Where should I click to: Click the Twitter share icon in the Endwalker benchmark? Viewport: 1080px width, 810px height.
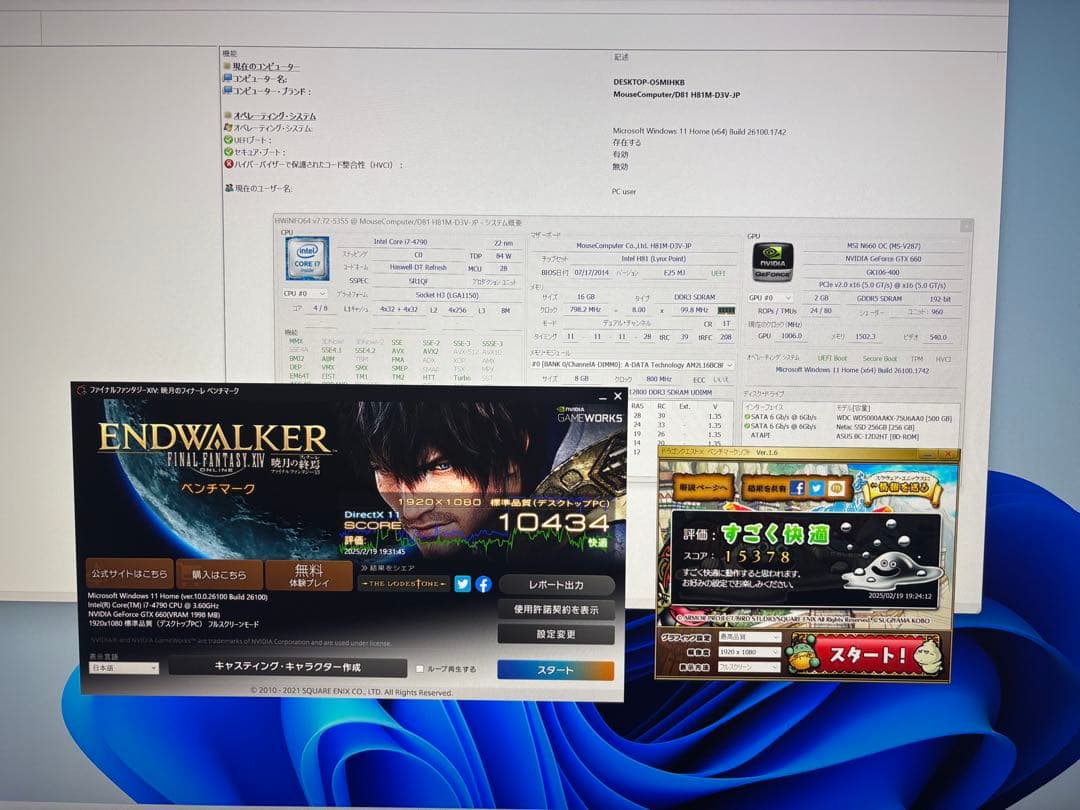(462, 584)
